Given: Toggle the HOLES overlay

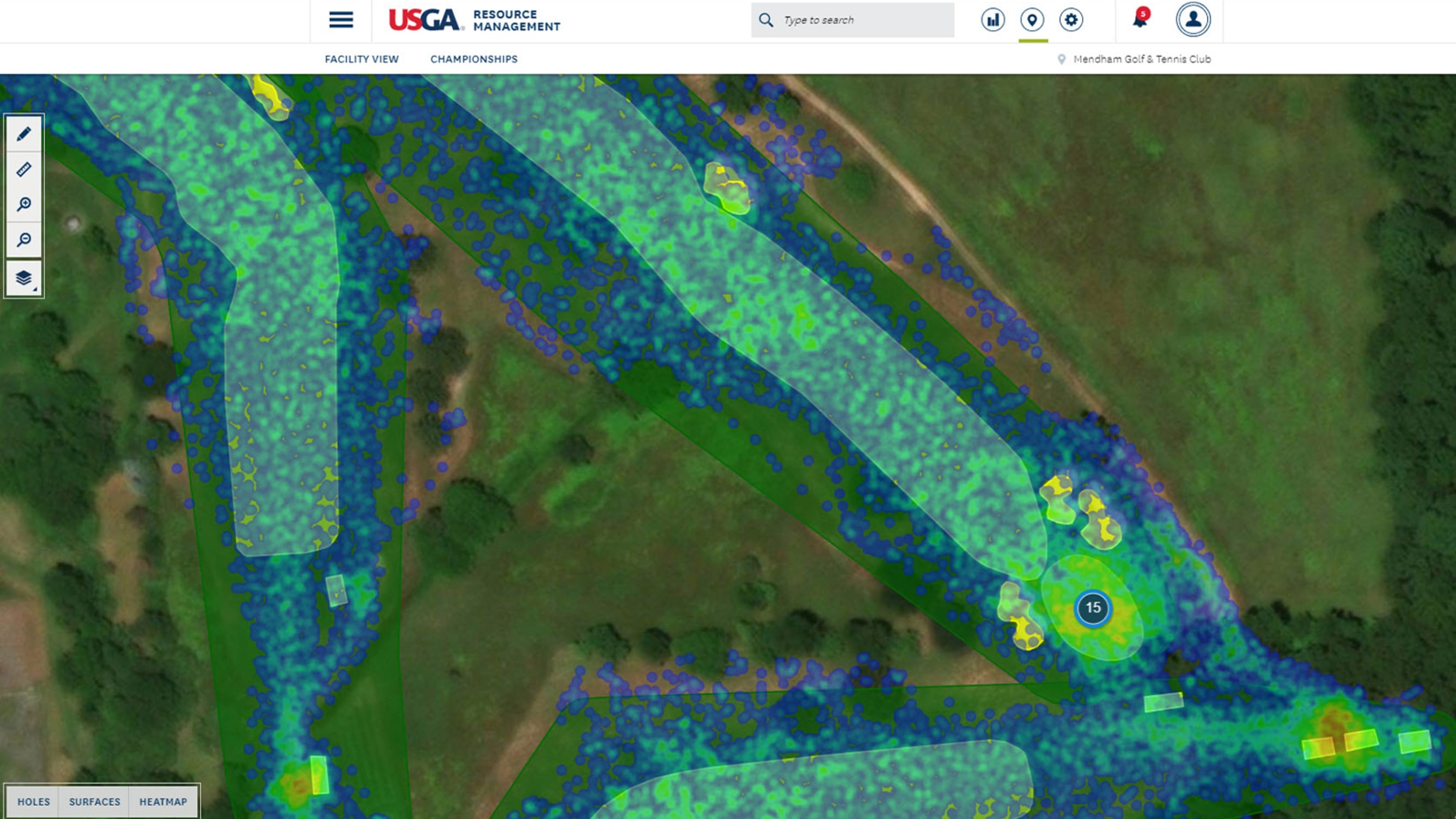Looking at the screenshot, I should [33, 802].
